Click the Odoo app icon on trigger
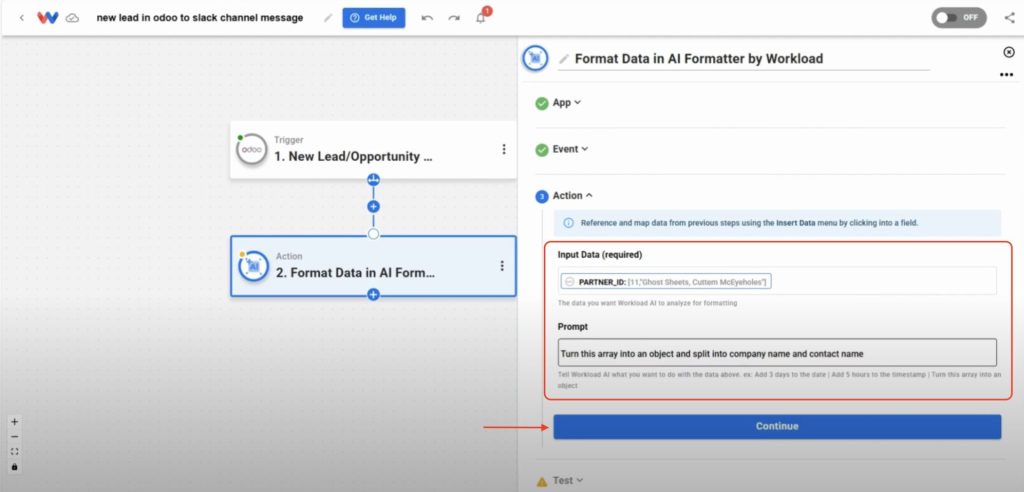 click(251, 150)
